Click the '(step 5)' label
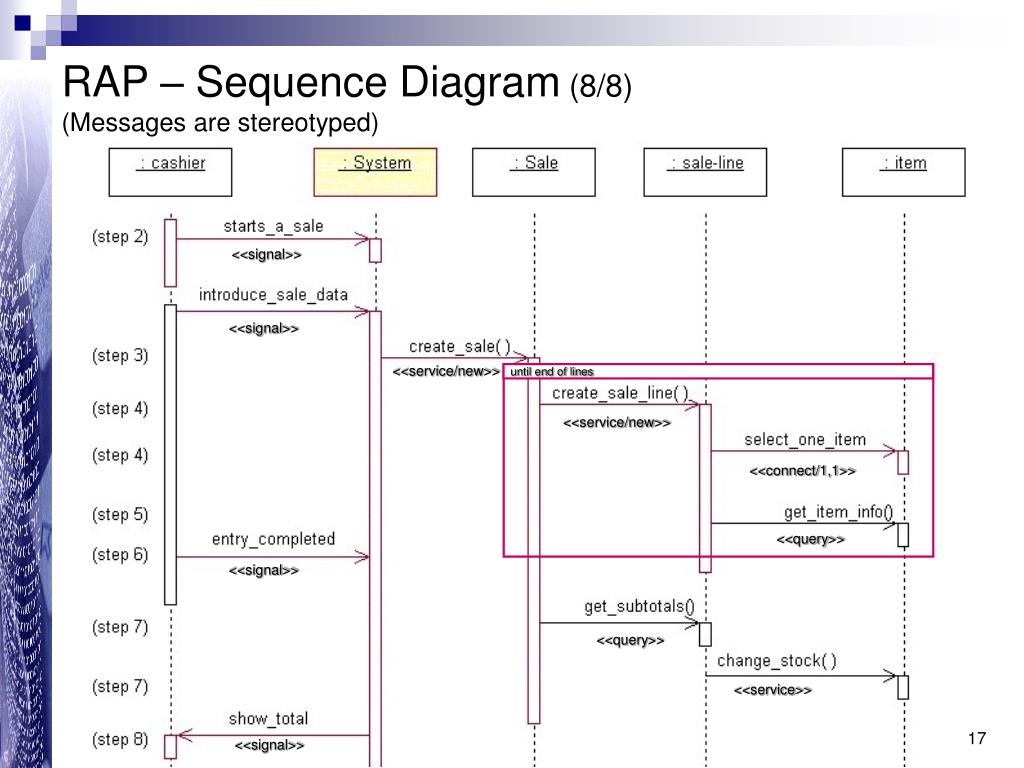This screenshot has height=768, width=1024. point(120,515)
